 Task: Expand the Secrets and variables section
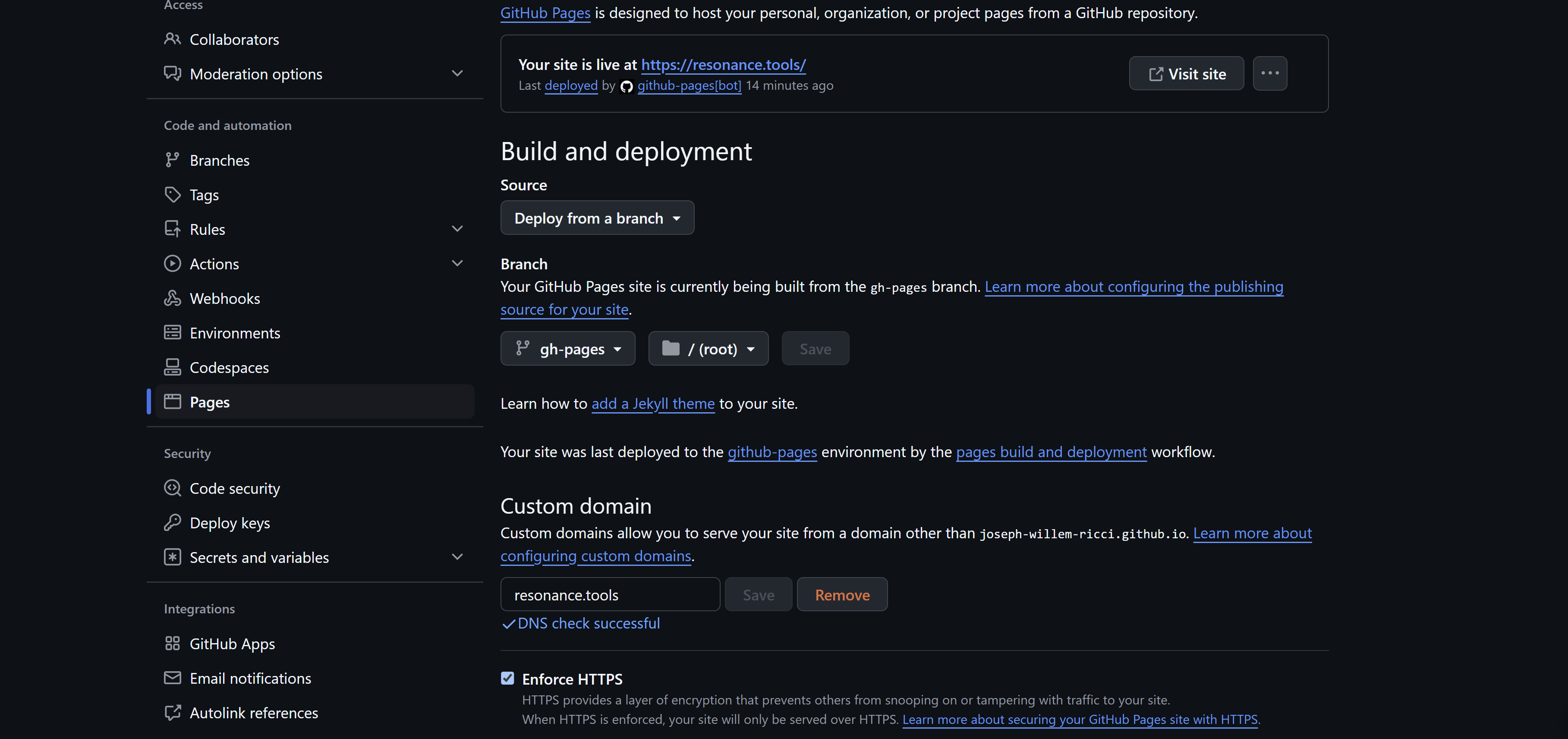tap(457, 557)
